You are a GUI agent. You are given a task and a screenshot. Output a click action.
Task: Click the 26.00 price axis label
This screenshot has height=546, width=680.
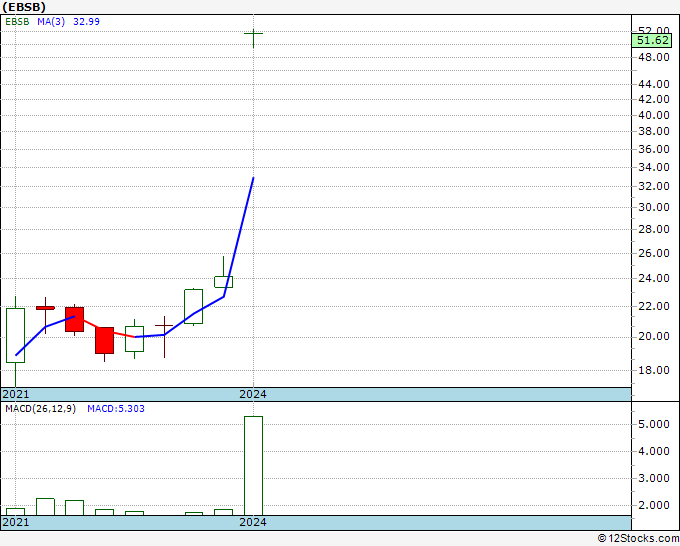(654, 253)
